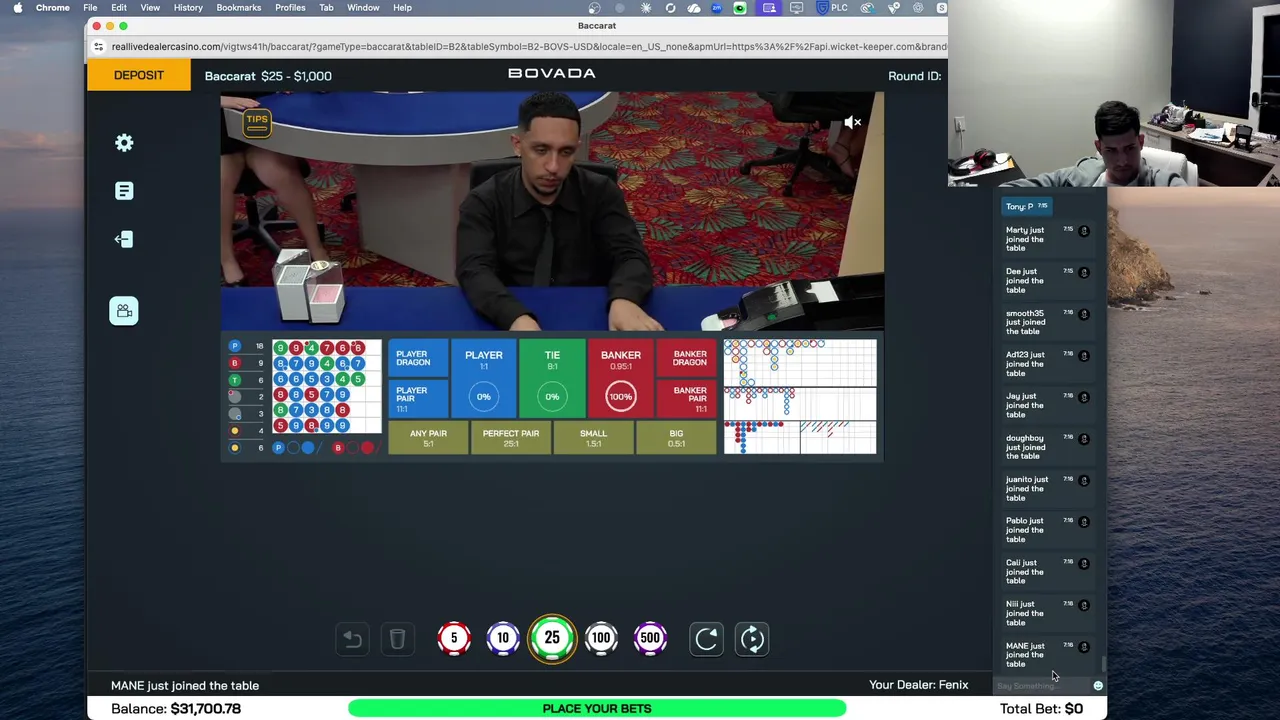The image size is (1280, 720).
Task: Bet on BANKER DRAGON
Action: pyautogui.click(x=687, y=359)
